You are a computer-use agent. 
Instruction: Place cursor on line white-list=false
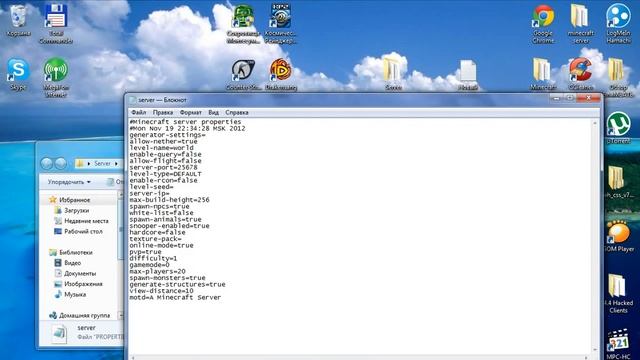point(162,213)
